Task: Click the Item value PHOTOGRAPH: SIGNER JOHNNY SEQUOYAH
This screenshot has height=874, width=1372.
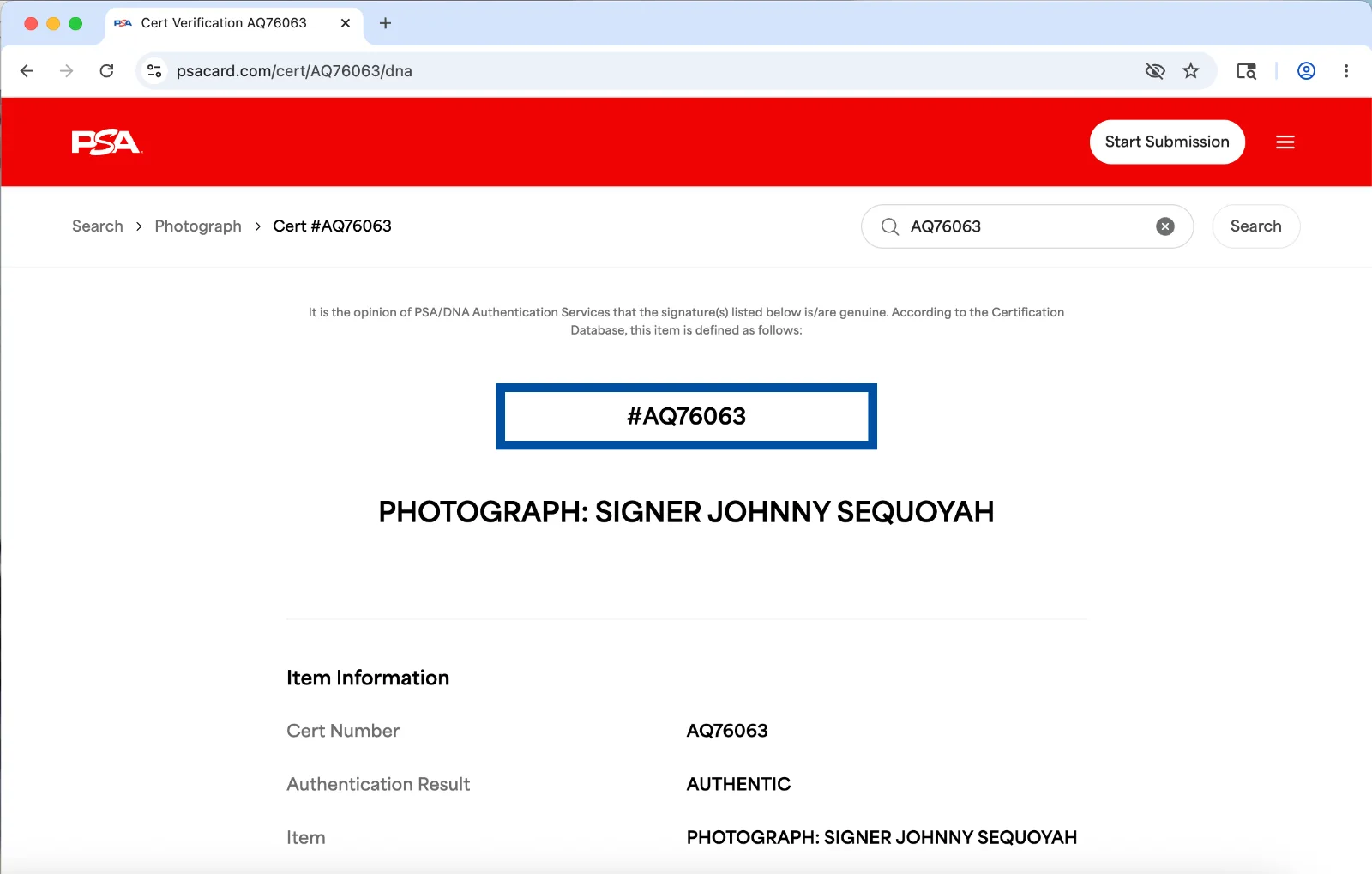Action: [x=882, y=837]
